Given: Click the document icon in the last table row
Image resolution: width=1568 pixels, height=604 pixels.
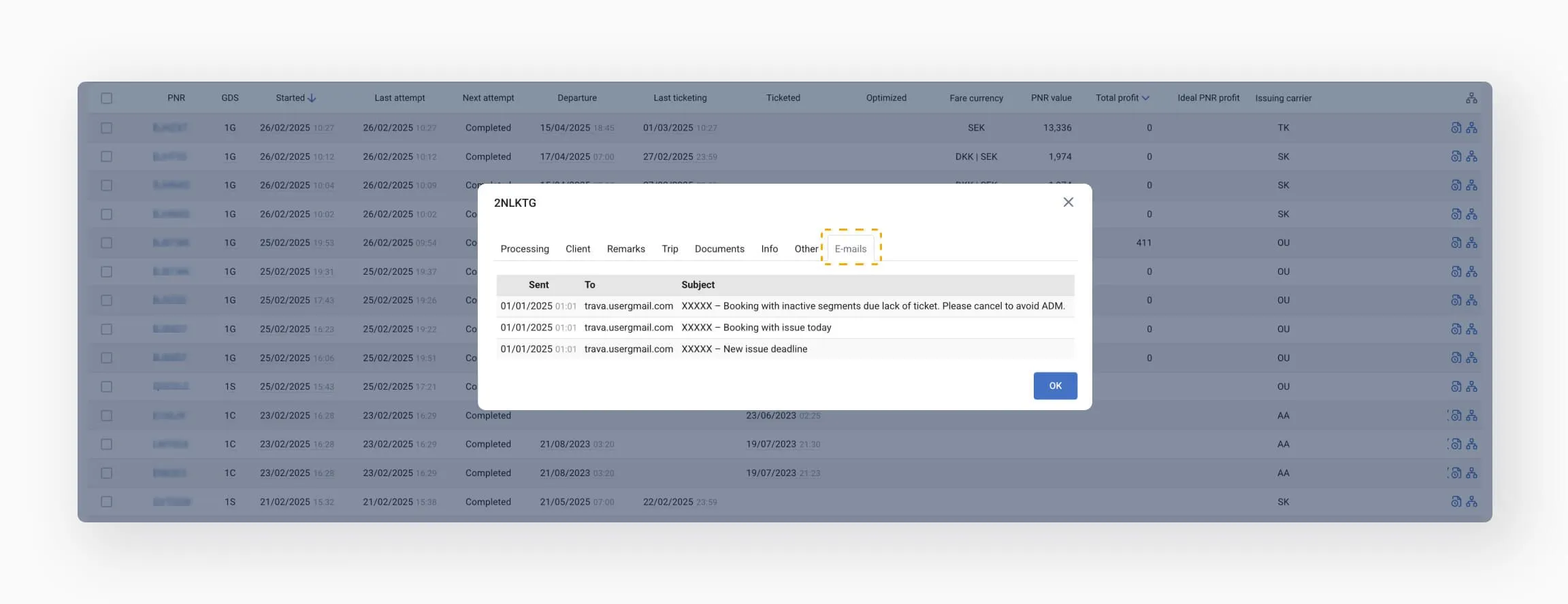Looking at the screenshot, I should point(1456,502).
